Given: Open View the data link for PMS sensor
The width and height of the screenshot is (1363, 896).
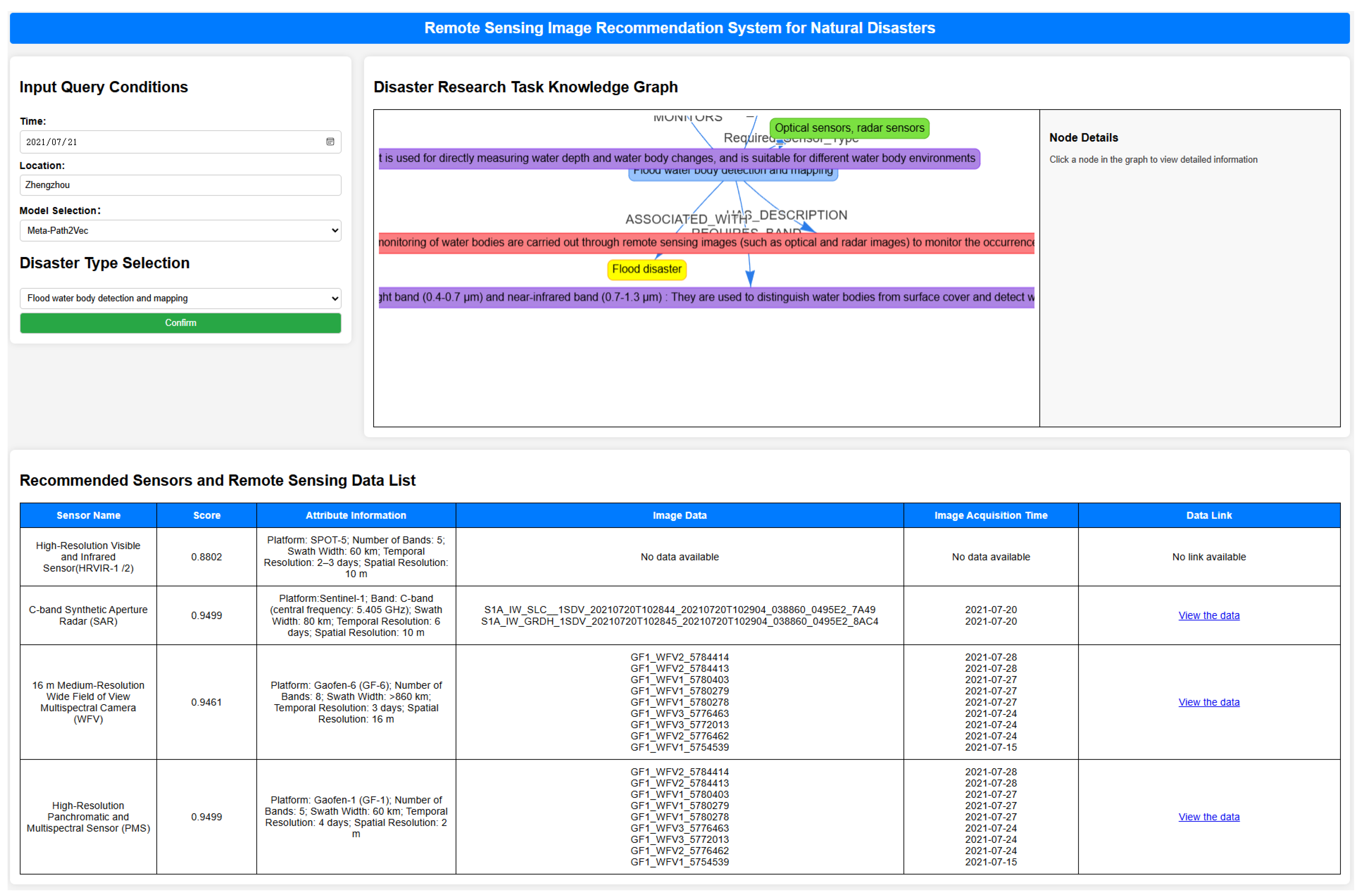Looking at the screenshot, I should (1209, 818).
